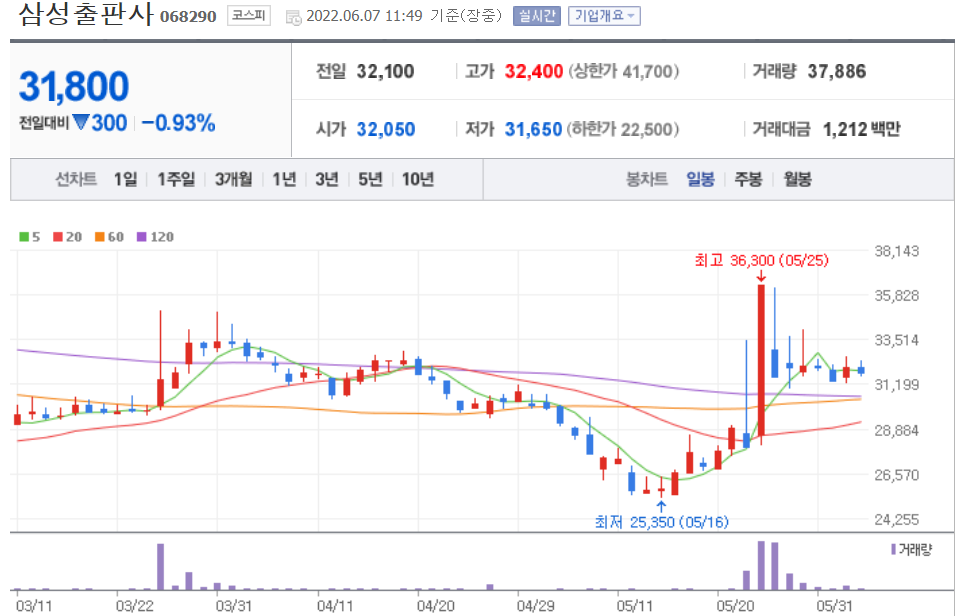
Task: Click the purple 120-day moving average swatch
Action: point(141,236)
